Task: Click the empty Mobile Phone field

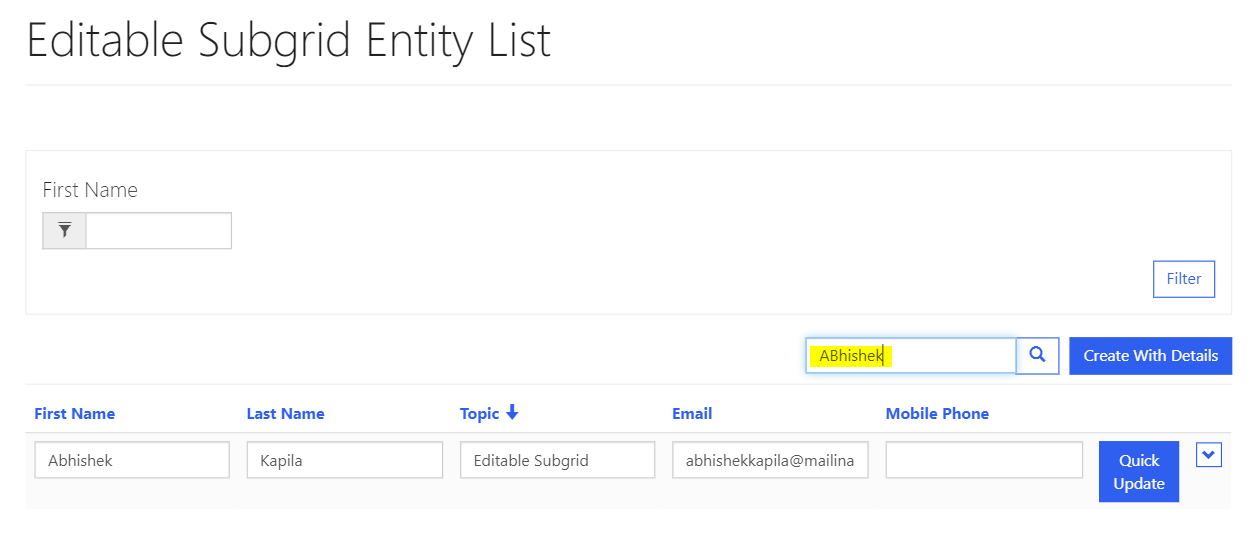Action: tap(984, 460)
